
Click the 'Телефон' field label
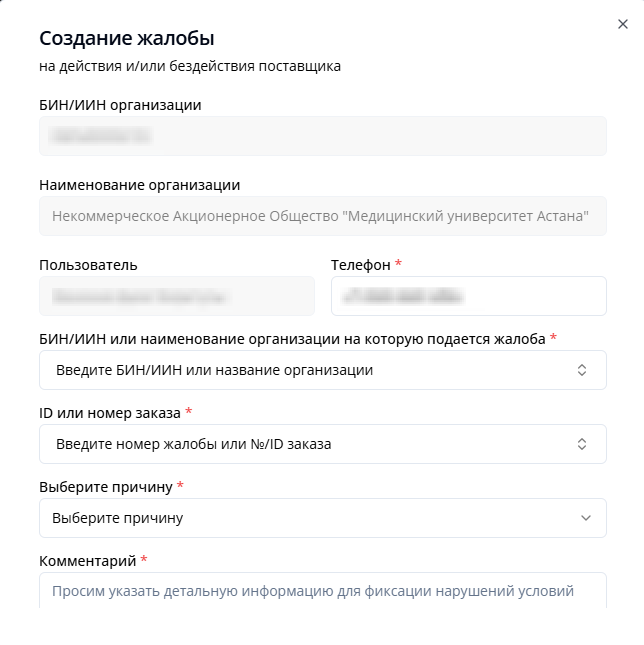361,265
